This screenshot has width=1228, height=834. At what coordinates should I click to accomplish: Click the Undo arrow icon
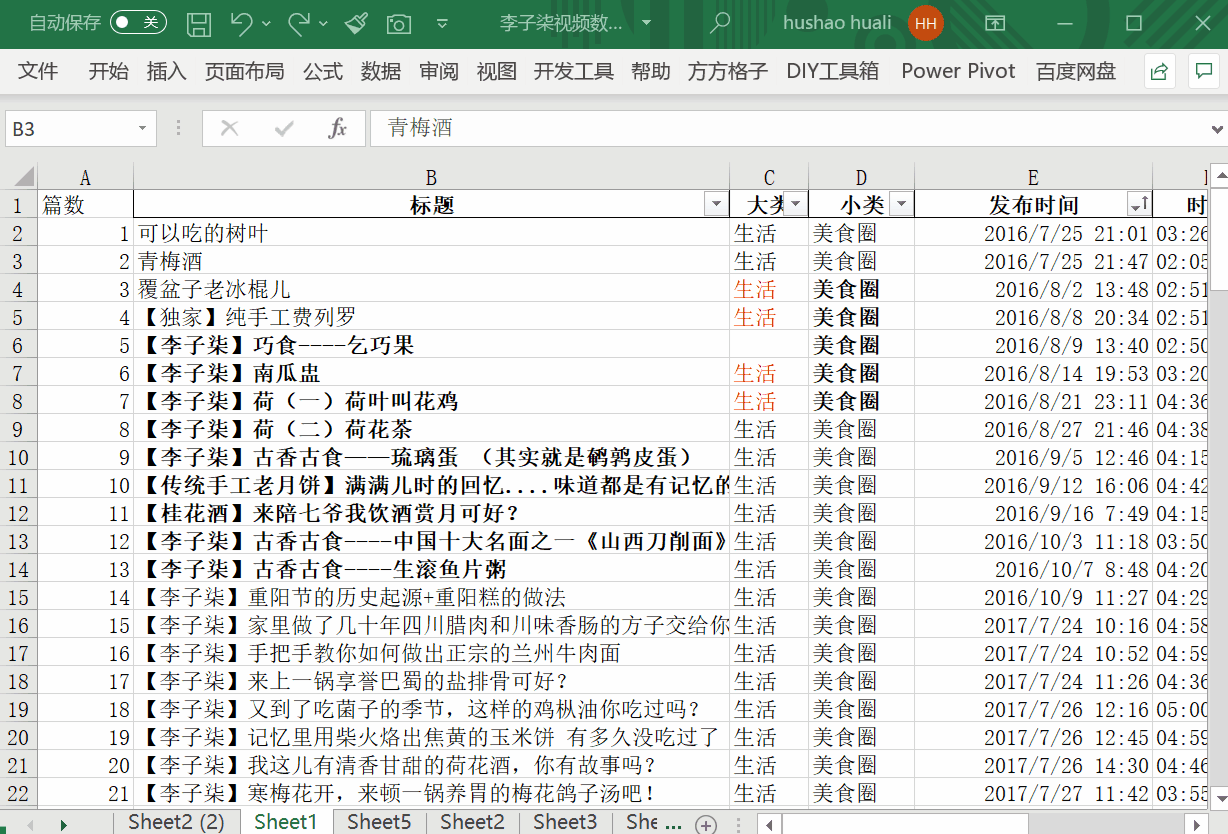coord(241,23)
